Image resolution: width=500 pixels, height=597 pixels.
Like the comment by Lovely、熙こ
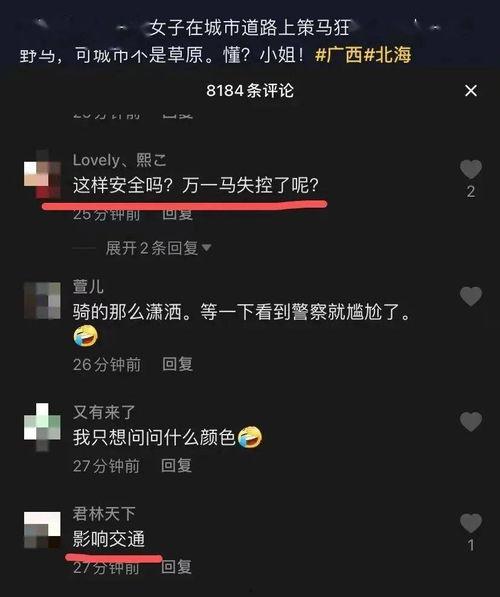471,169
